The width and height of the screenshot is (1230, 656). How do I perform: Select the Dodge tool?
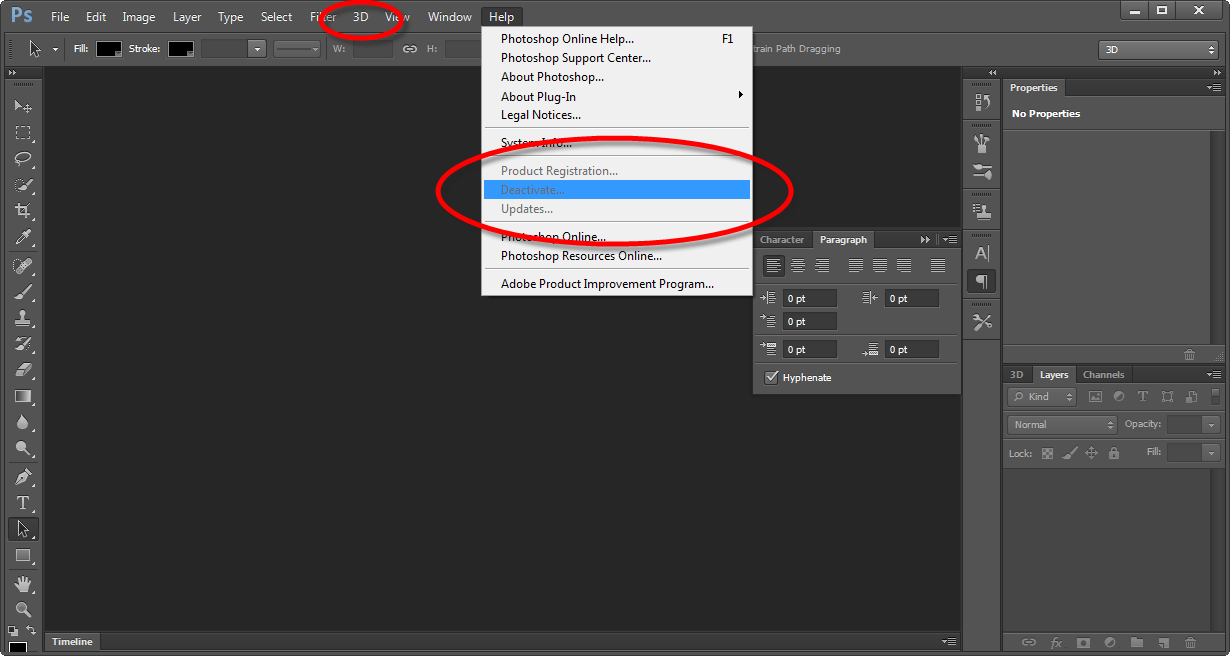click(22, 448)
